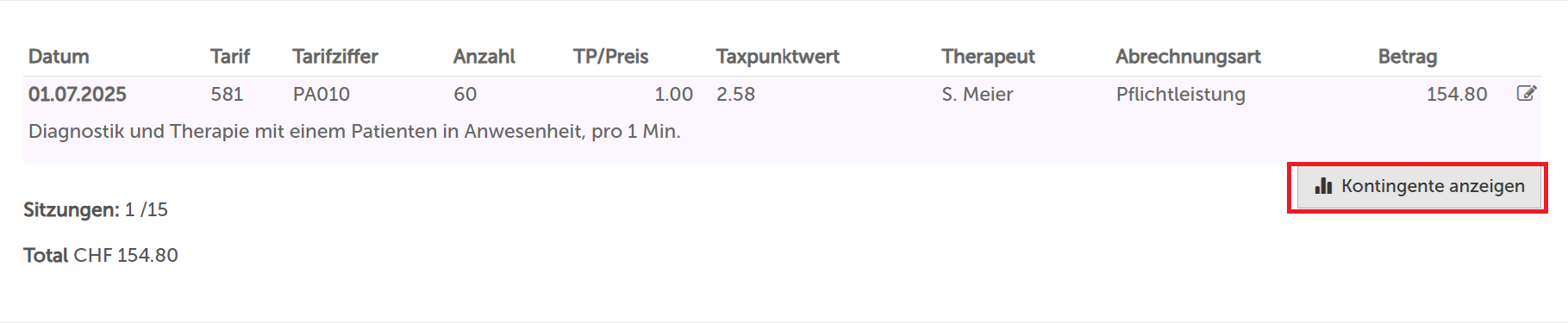Click the Taxpunktwert column header

pos(778,57)
